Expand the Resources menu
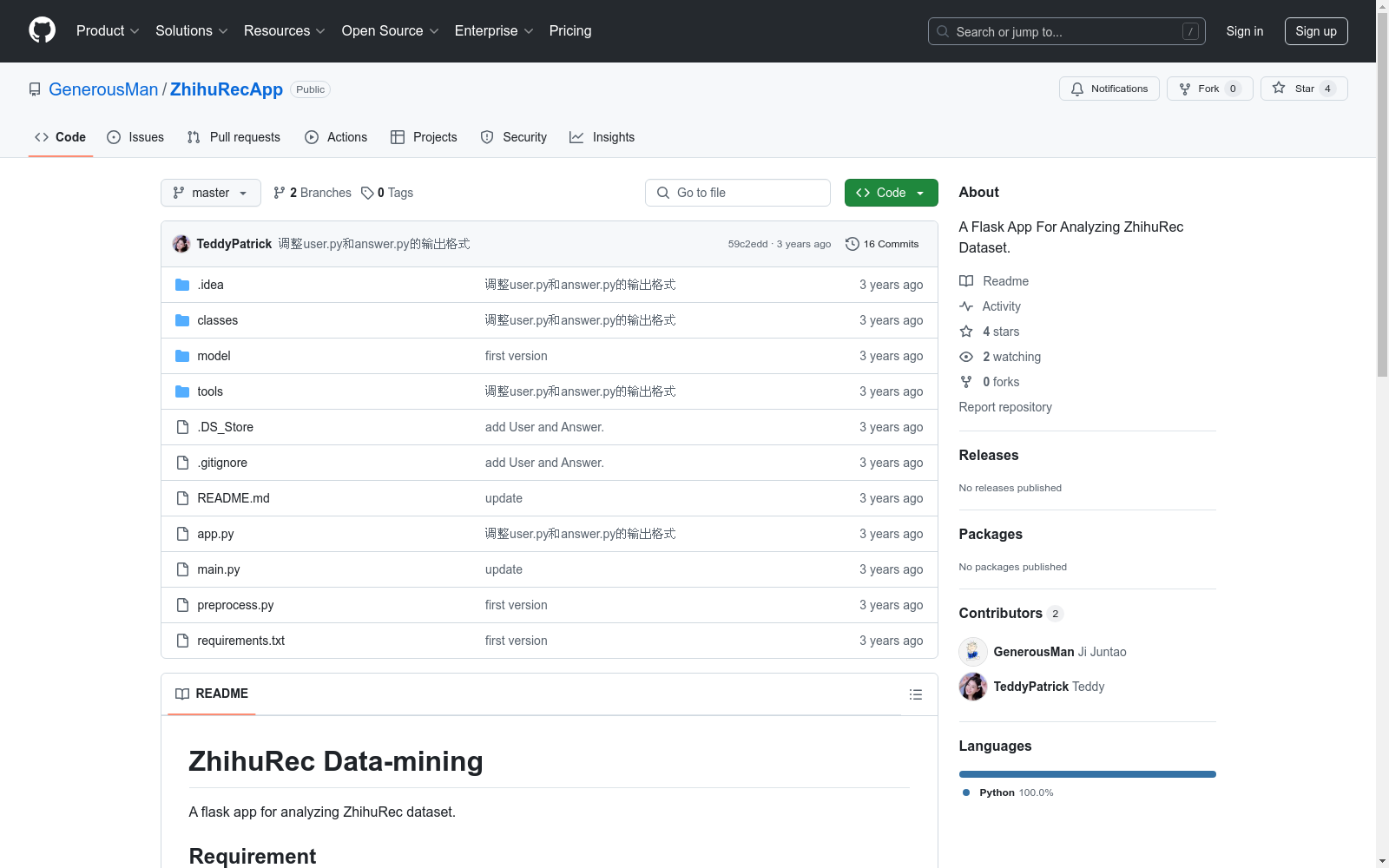This screenshot has width=1389, height=868. 285,30
